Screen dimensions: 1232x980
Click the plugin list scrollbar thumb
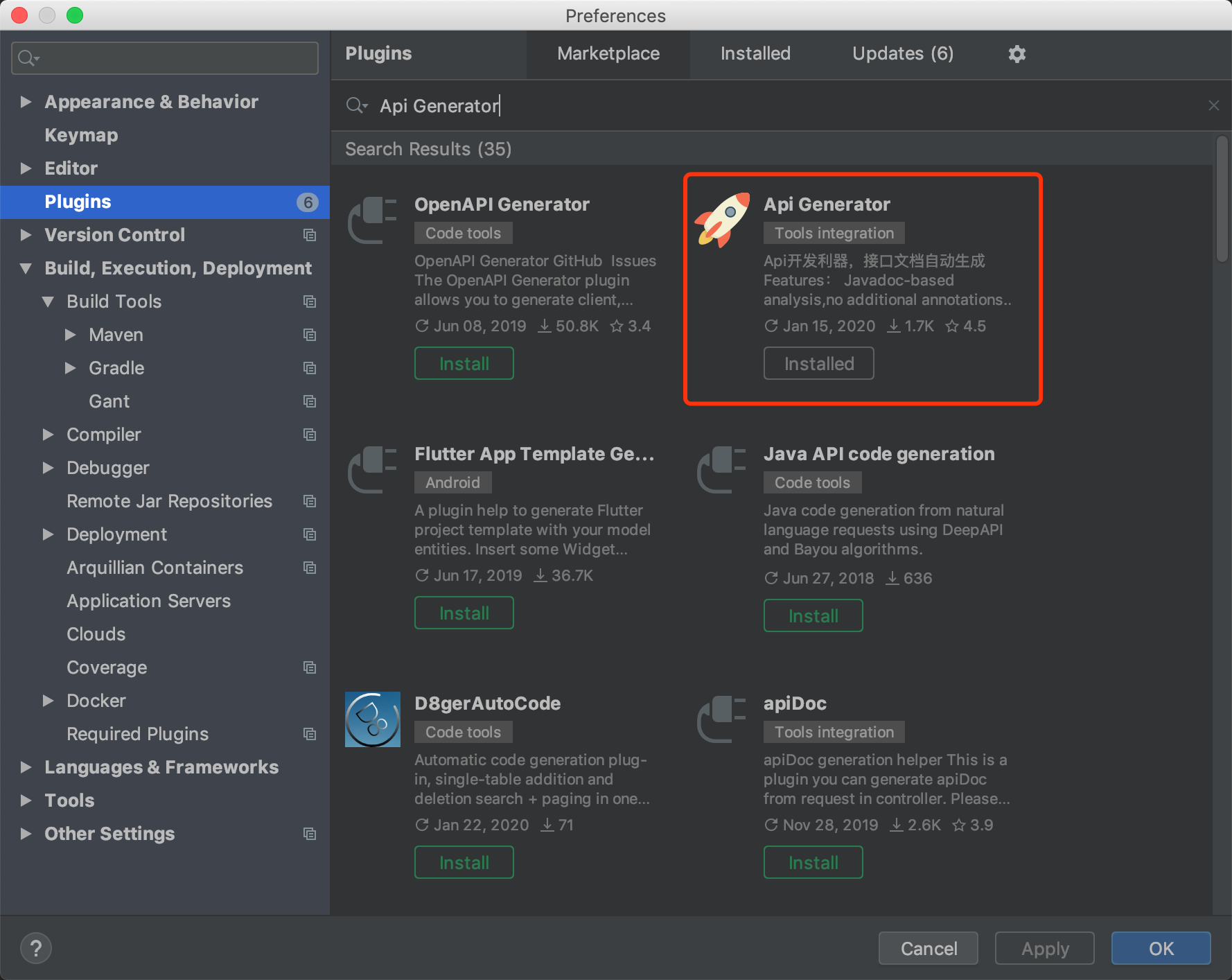point(1222,199)
